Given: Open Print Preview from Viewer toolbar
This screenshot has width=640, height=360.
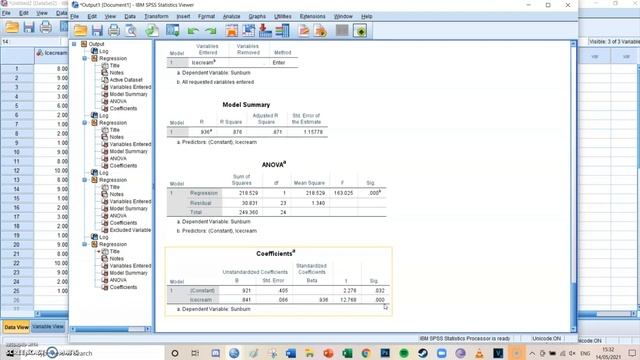Looking at the screenshot, I should [x=131, y=31].
